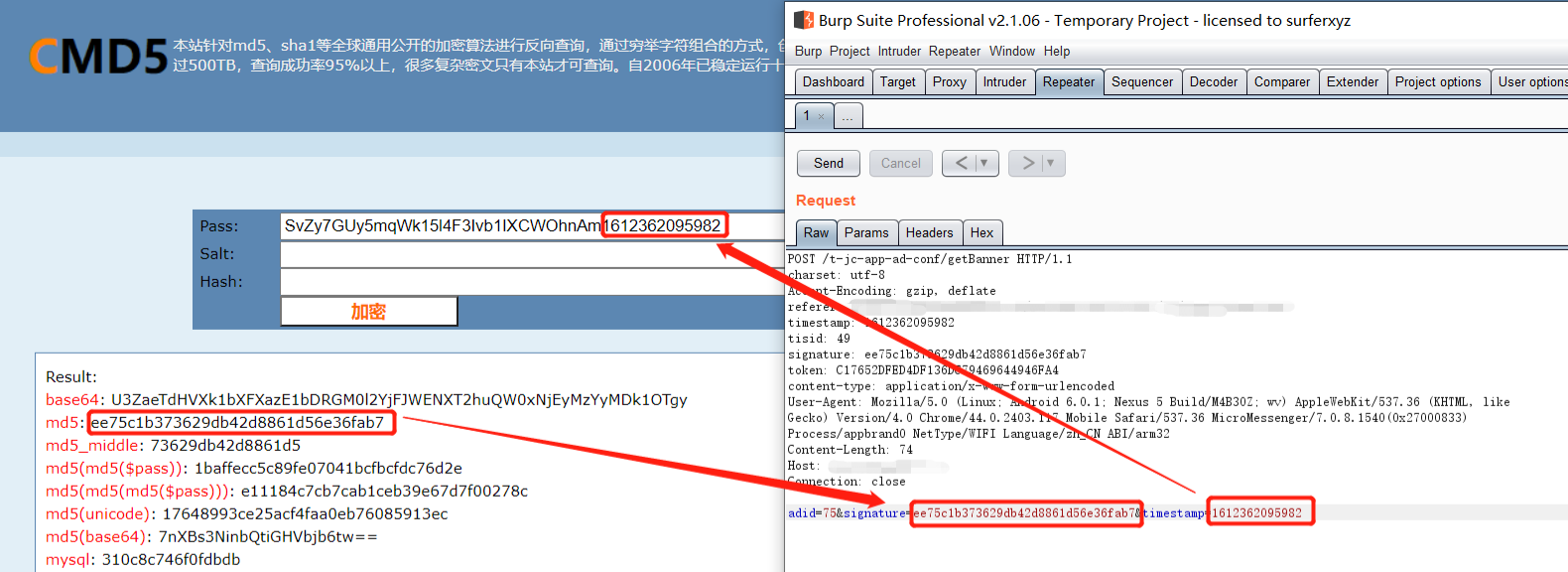Open the Window menu
Screen dimensions: 1568x572
pos(1012,51)
